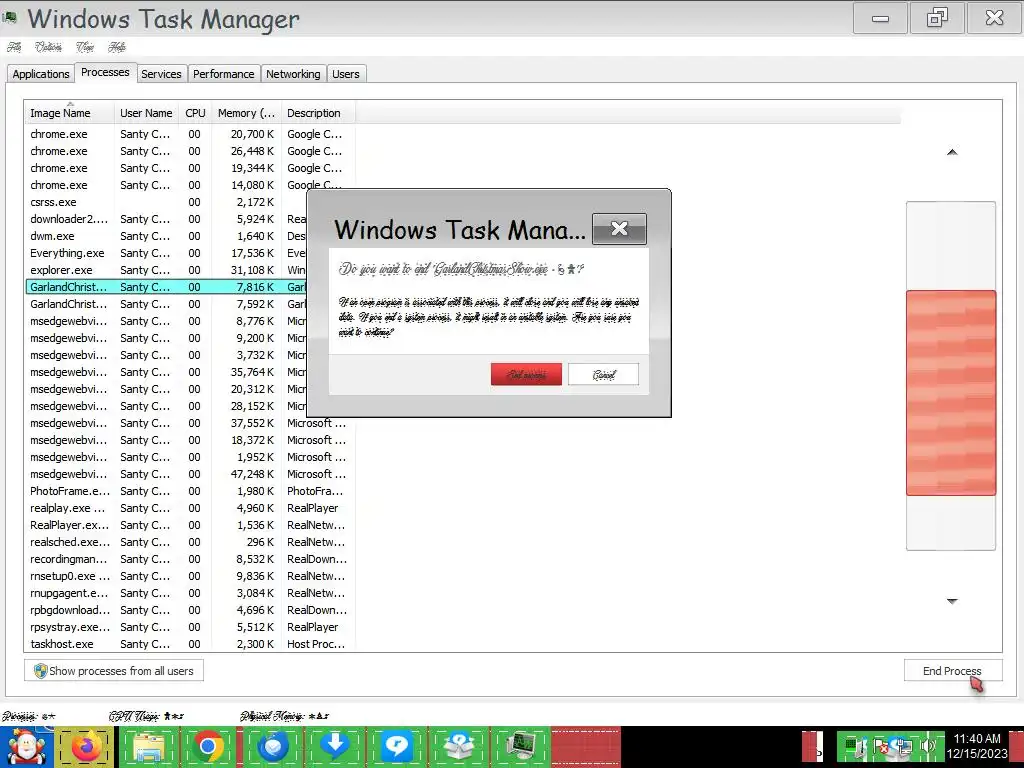Switch to the Services tab
Viewport: 1024px width, 768px height.
pos(161,74)
